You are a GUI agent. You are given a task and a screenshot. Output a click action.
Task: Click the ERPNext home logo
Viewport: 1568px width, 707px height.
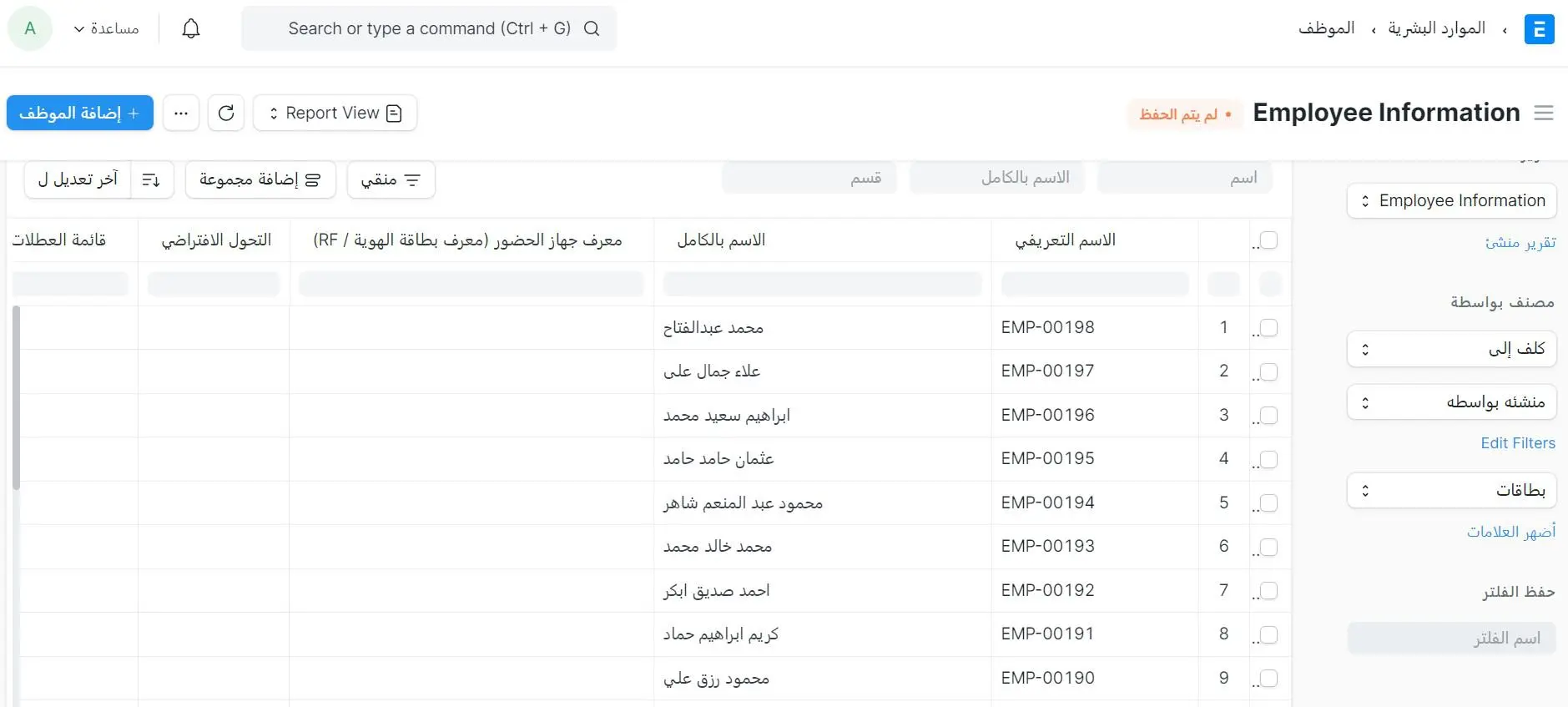pyautogui.click(x=1539, y=29)
